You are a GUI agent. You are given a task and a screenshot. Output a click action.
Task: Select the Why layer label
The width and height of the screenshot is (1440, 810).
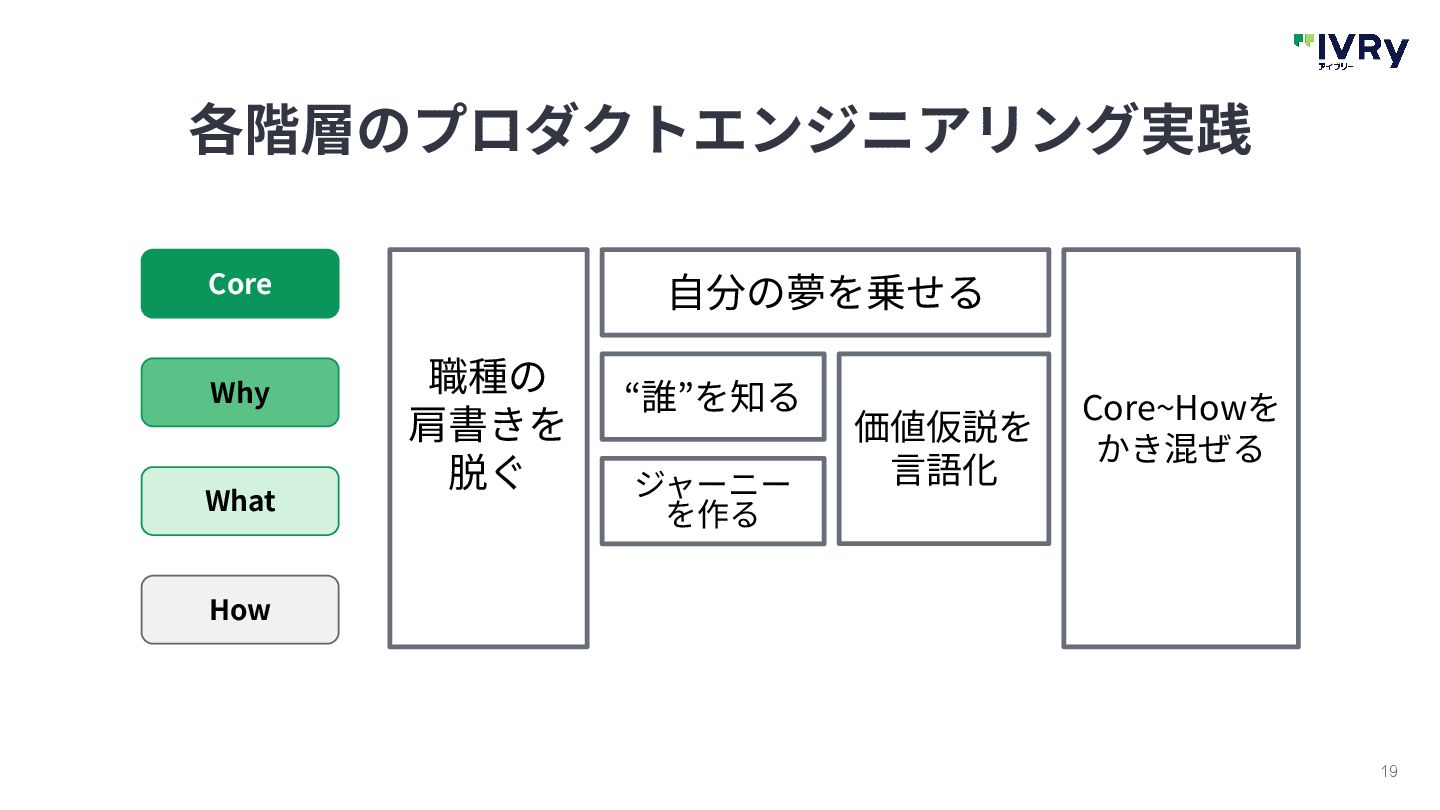pyautogui.click(x=240, y=392)
